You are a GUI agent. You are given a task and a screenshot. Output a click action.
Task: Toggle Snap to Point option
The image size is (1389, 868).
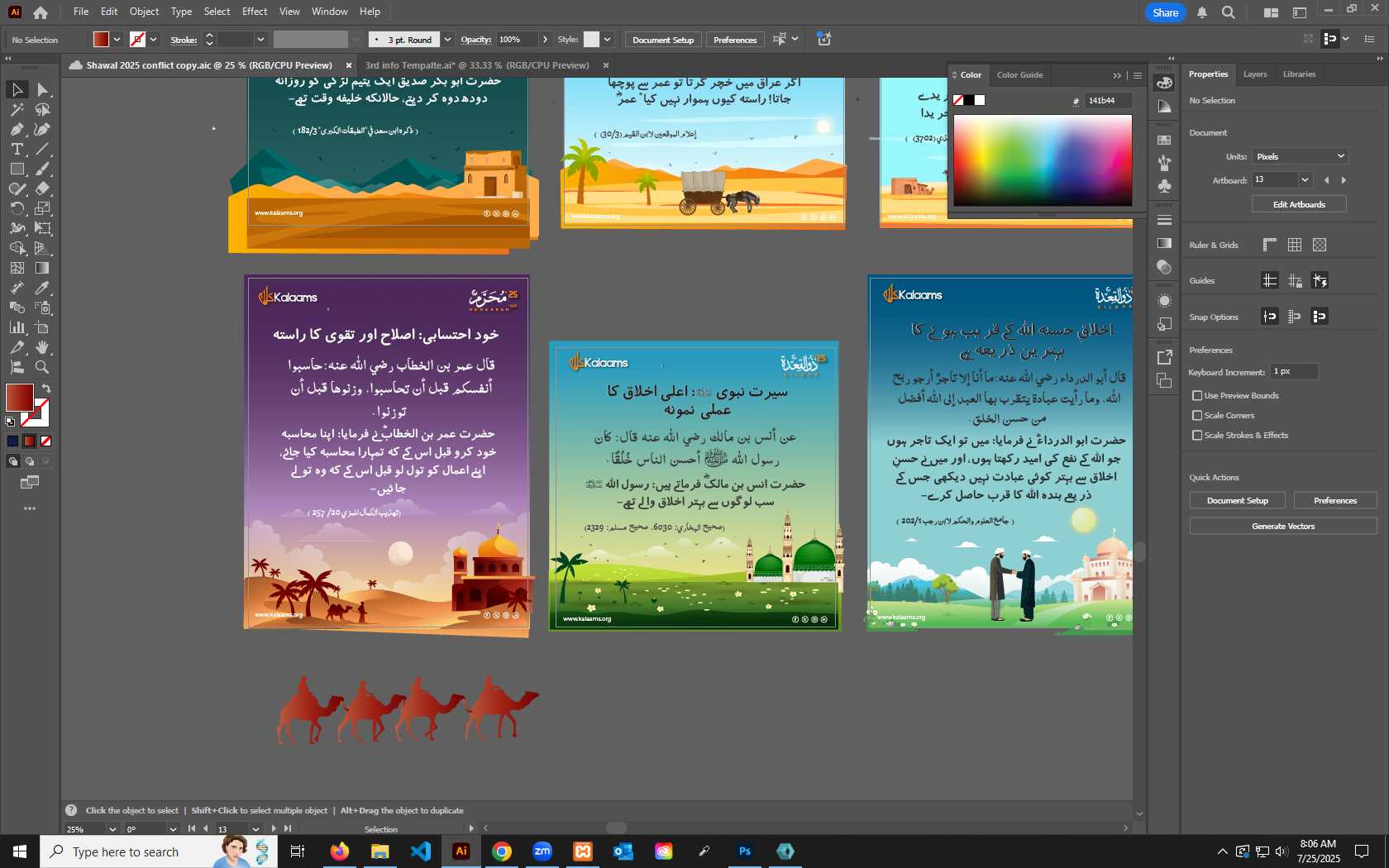click(x=1270, y=317)
